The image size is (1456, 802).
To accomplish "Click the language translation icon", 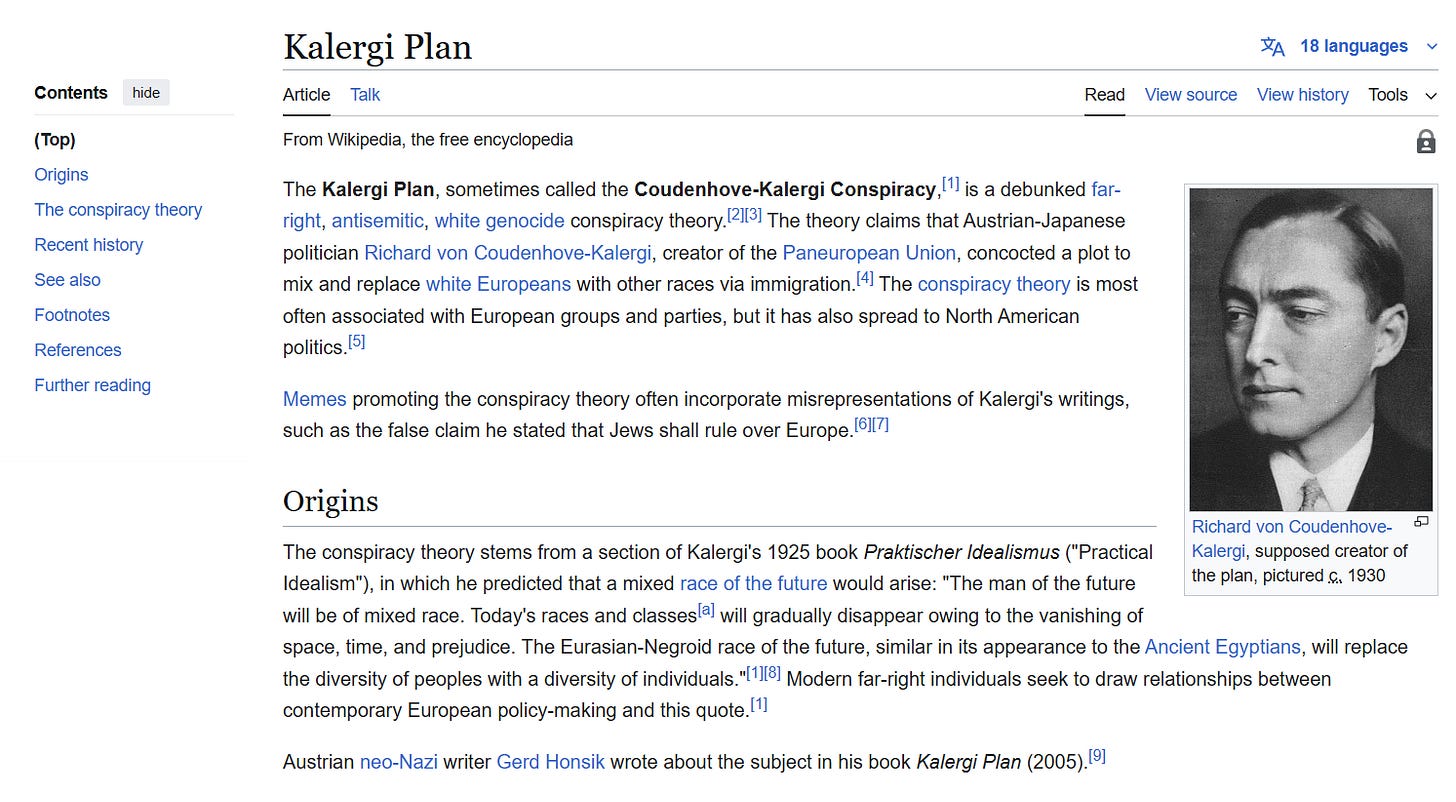I will pos(1273,47).
